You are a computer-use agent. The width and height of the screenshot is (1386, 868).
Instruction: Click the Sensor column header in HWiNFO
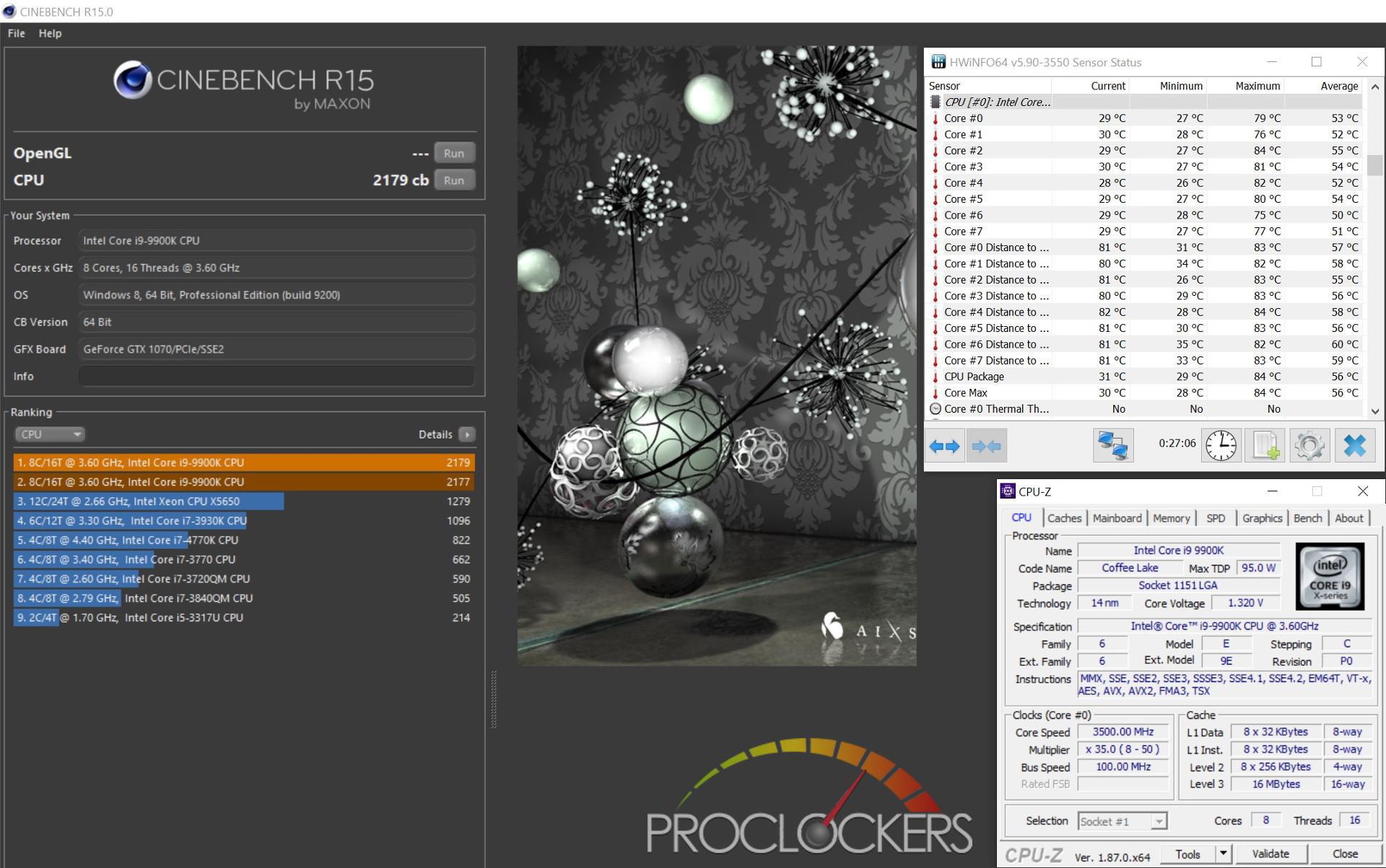click(989, 86)
